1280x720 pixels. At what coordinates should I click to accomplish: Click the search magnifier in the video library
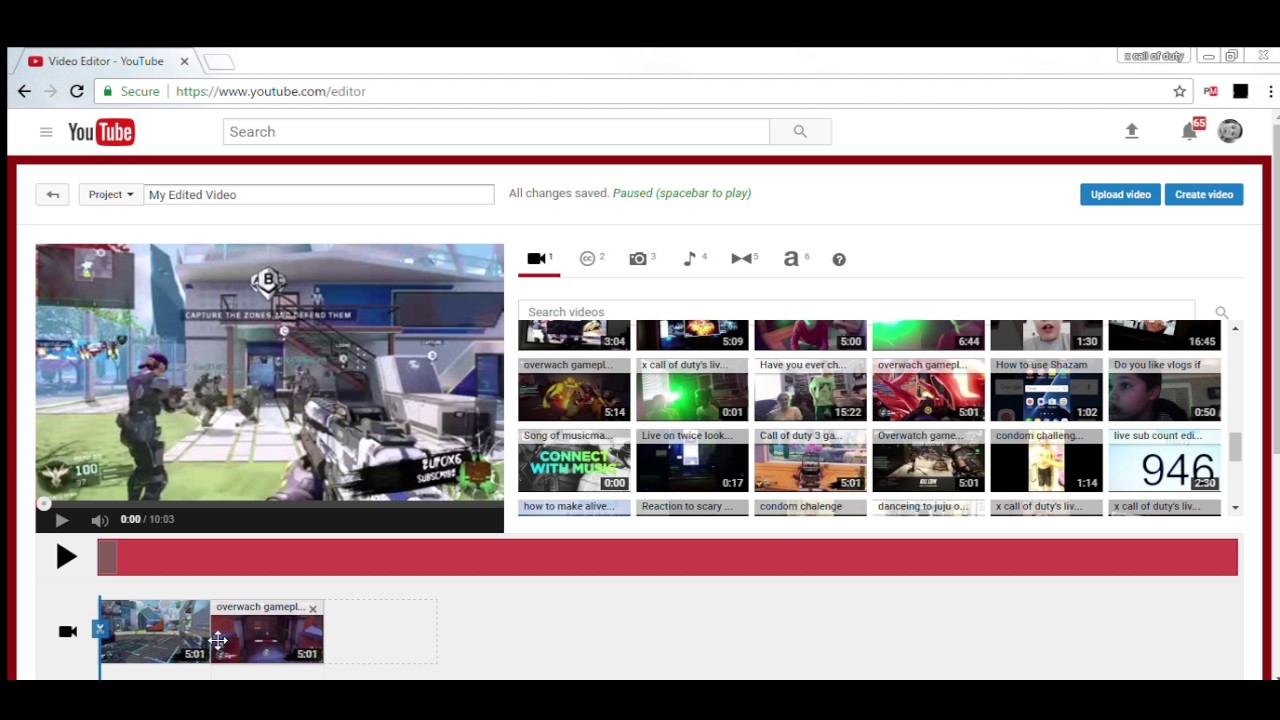coord(1221,312)
